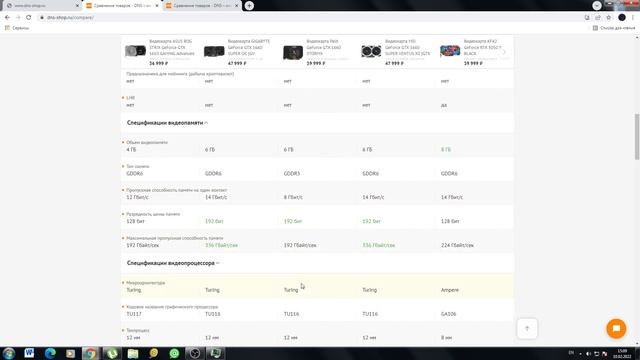Screen dimensions: 640x360
Task: Open the ASUS ROG STRIX GTX 1650 product thumbnail
Action: pos(136,51)
